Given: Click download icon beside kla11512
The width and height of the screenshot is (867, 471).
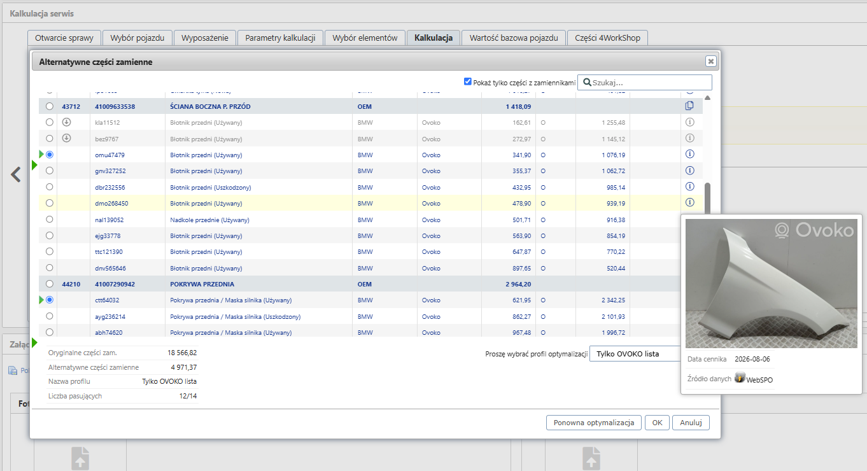Looking at the screenshot, I should pyautogui.click(x=66, y=122).
